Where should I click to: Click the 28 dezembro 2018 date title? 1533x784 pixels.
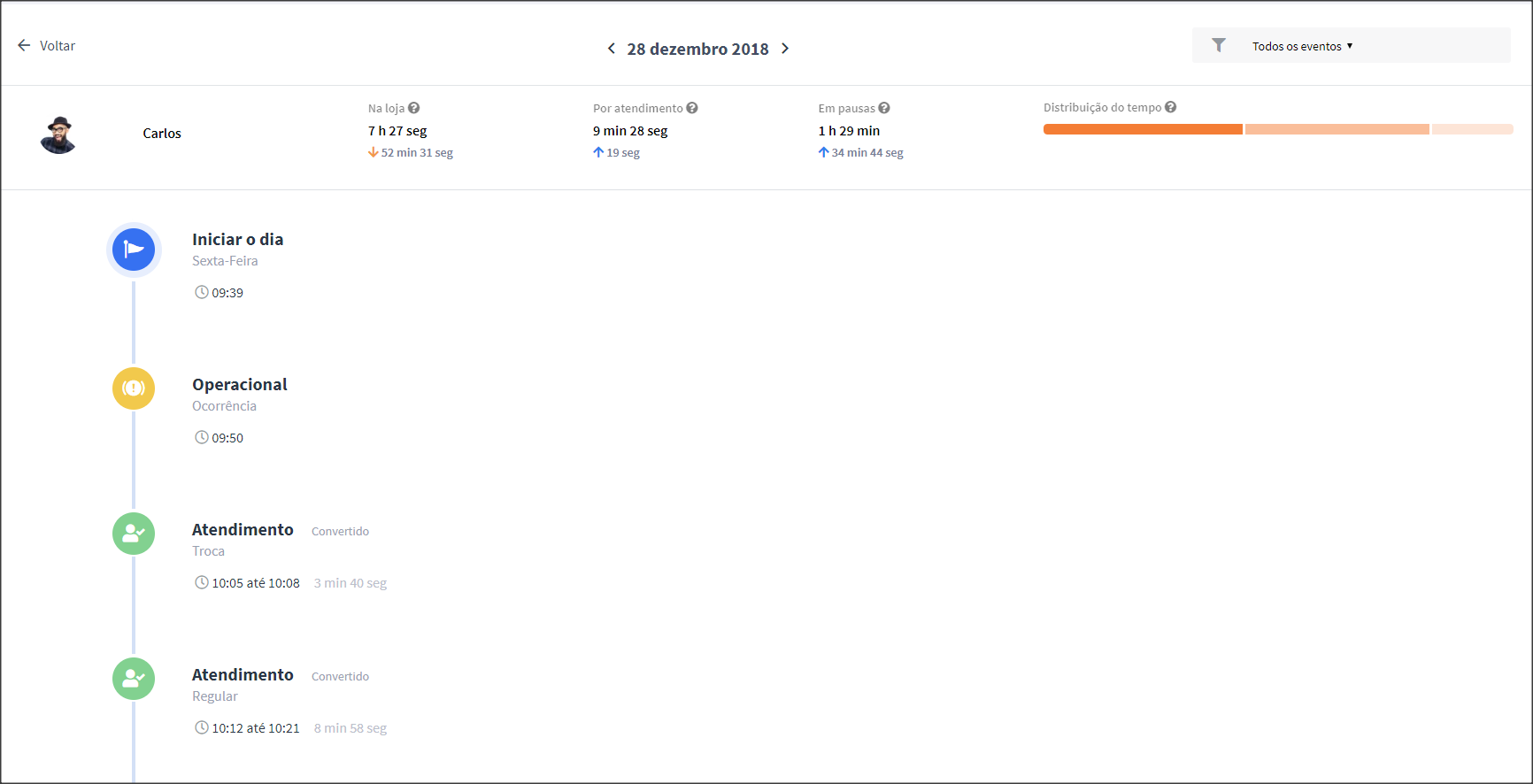[697, 50]
